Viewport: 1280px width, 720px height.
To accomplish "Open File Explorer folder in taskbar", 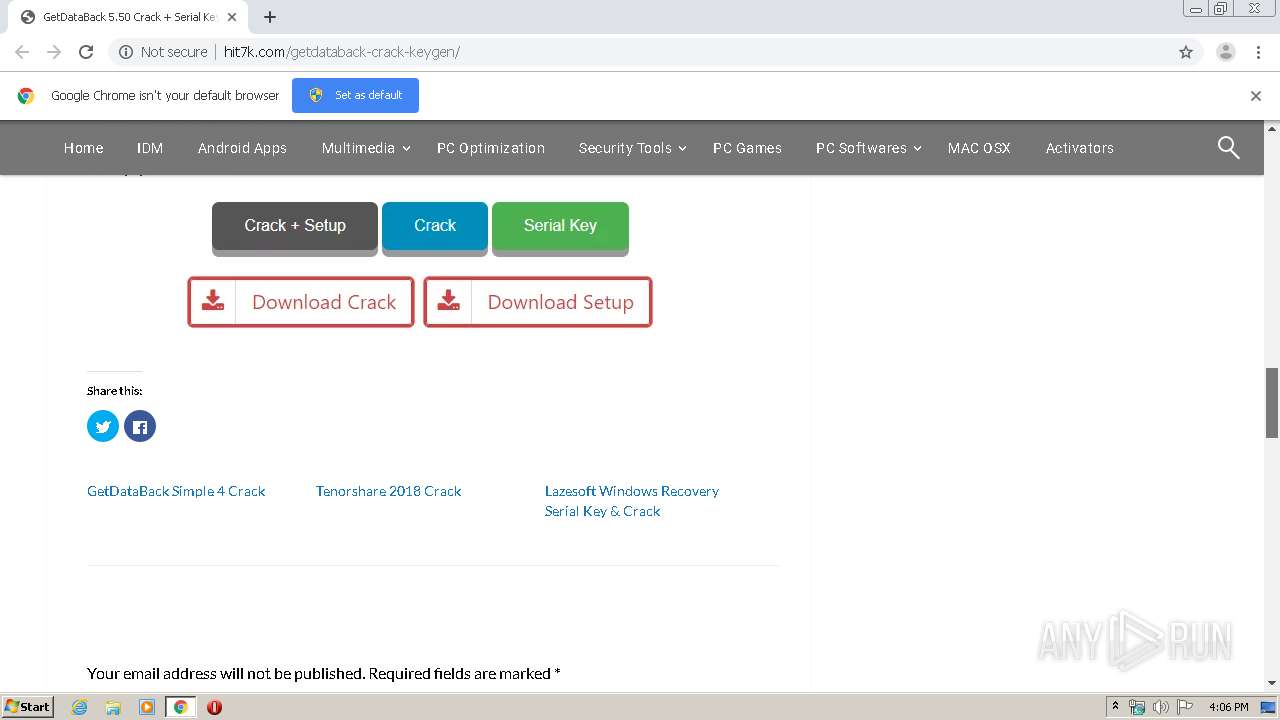I will point(113,707).
